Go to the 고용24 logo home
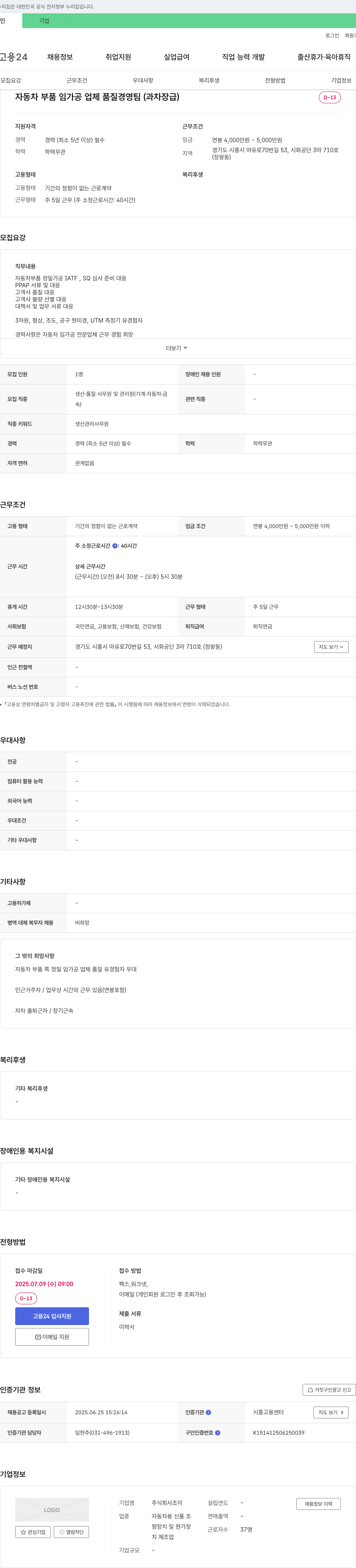Screen dimensions: 356x1568 coord(13,57)
